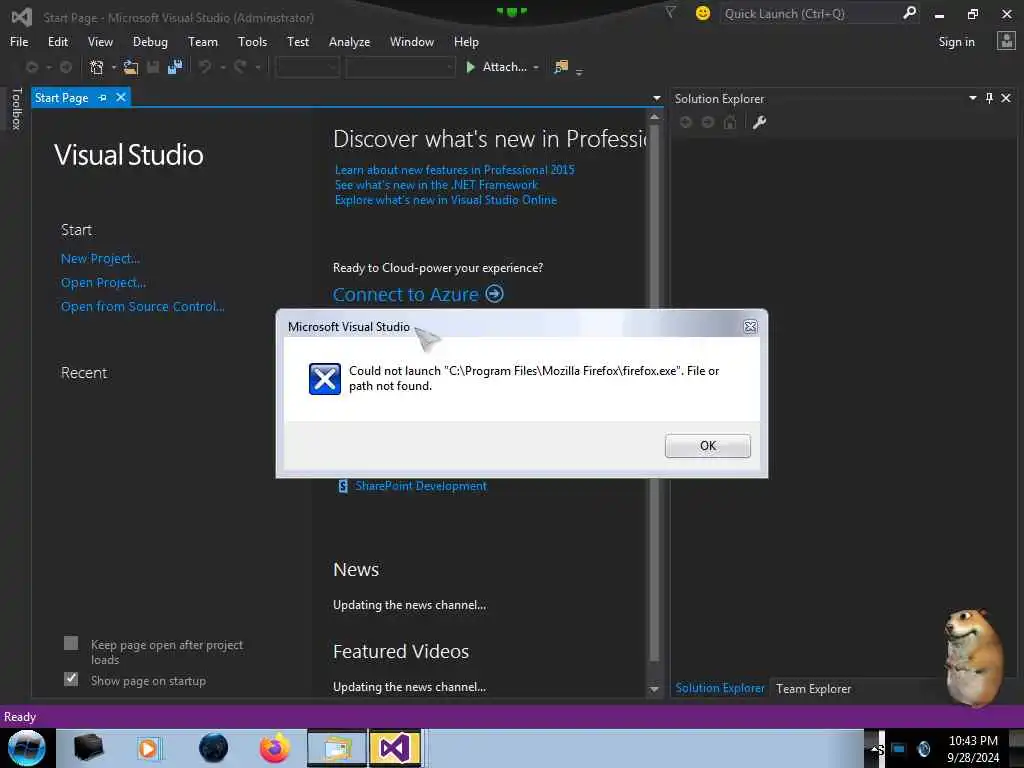Click Sign in at top right

click(x=956, y=42)
